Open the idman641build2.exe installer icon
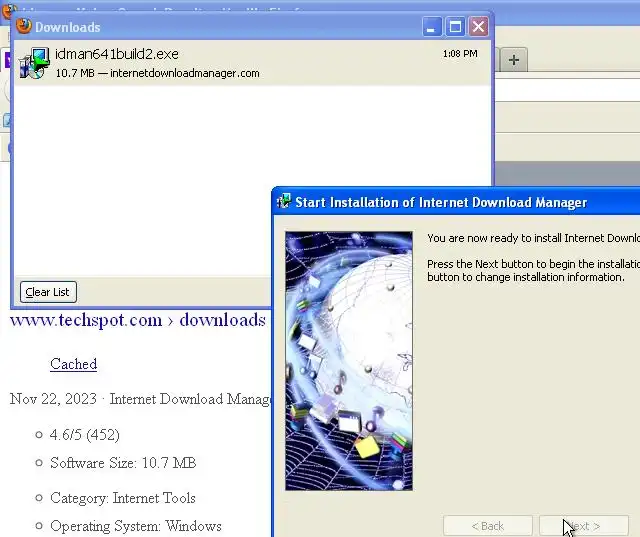The image size is (640, 537). [x=34, y=63]
